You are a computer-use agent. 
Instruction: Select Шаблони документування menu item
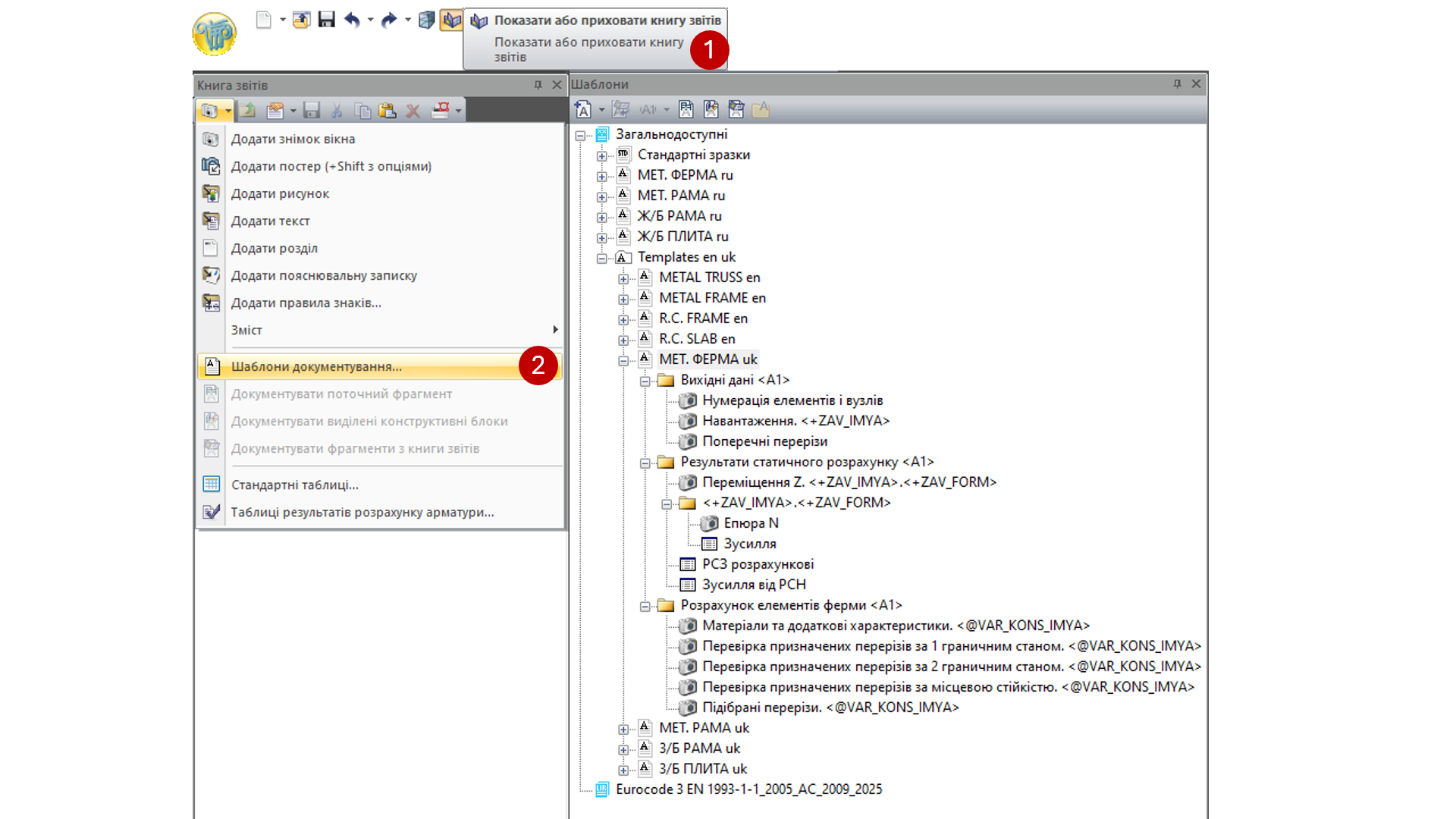click(316, 367)
